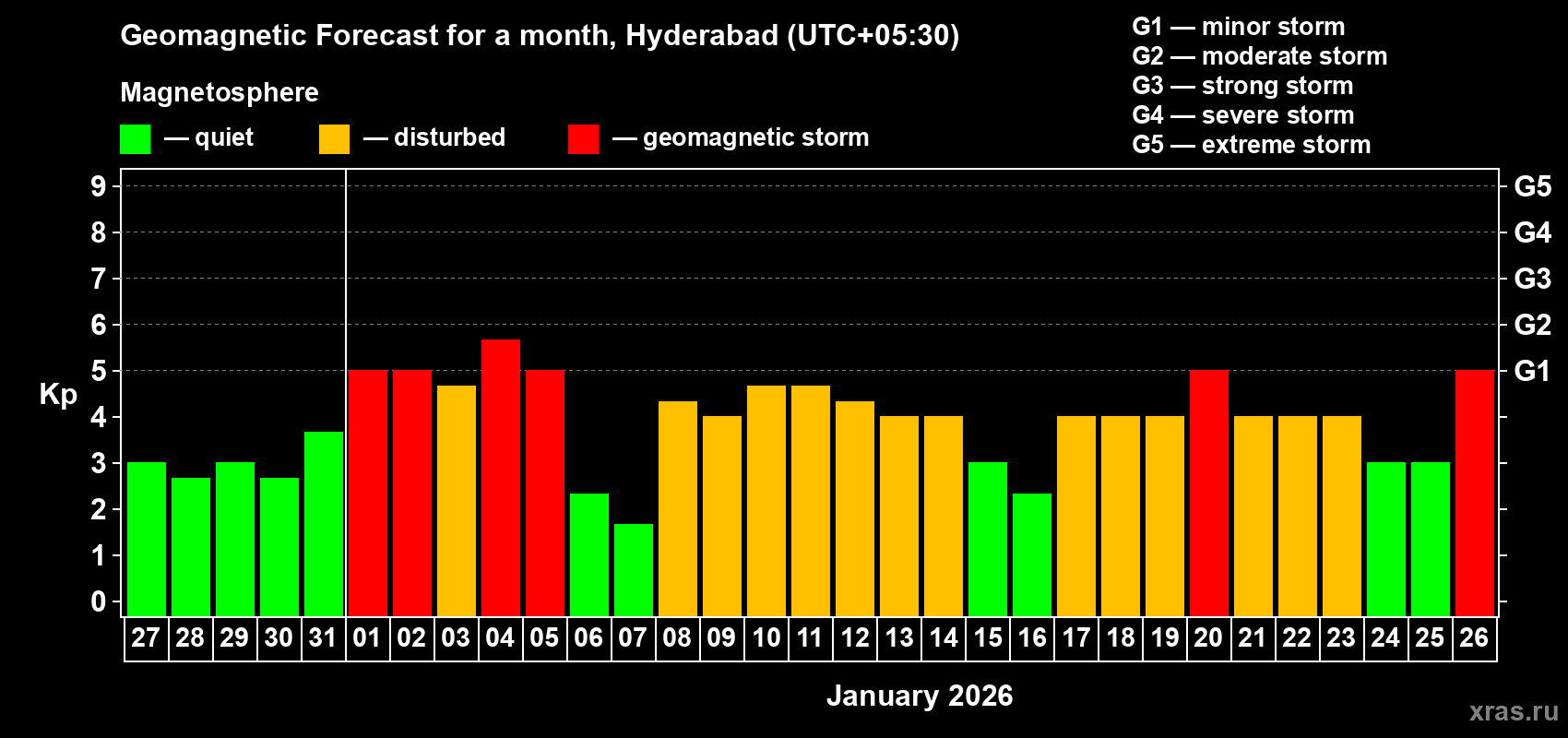Image resolution: width=1568 pixels, height=738 pixels.
Task: Click the G1 right axis label
Action: coord(1532,371)
